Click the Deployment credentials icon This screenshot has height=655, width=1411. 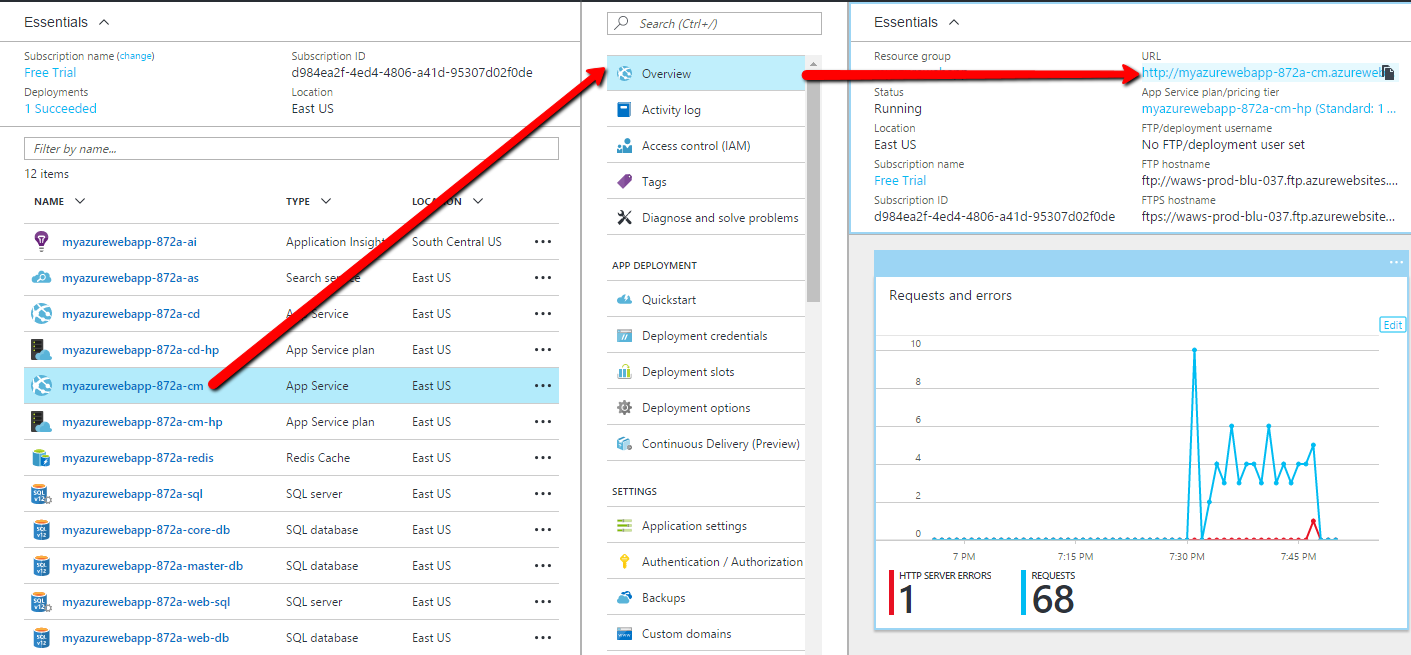(625, 336)
